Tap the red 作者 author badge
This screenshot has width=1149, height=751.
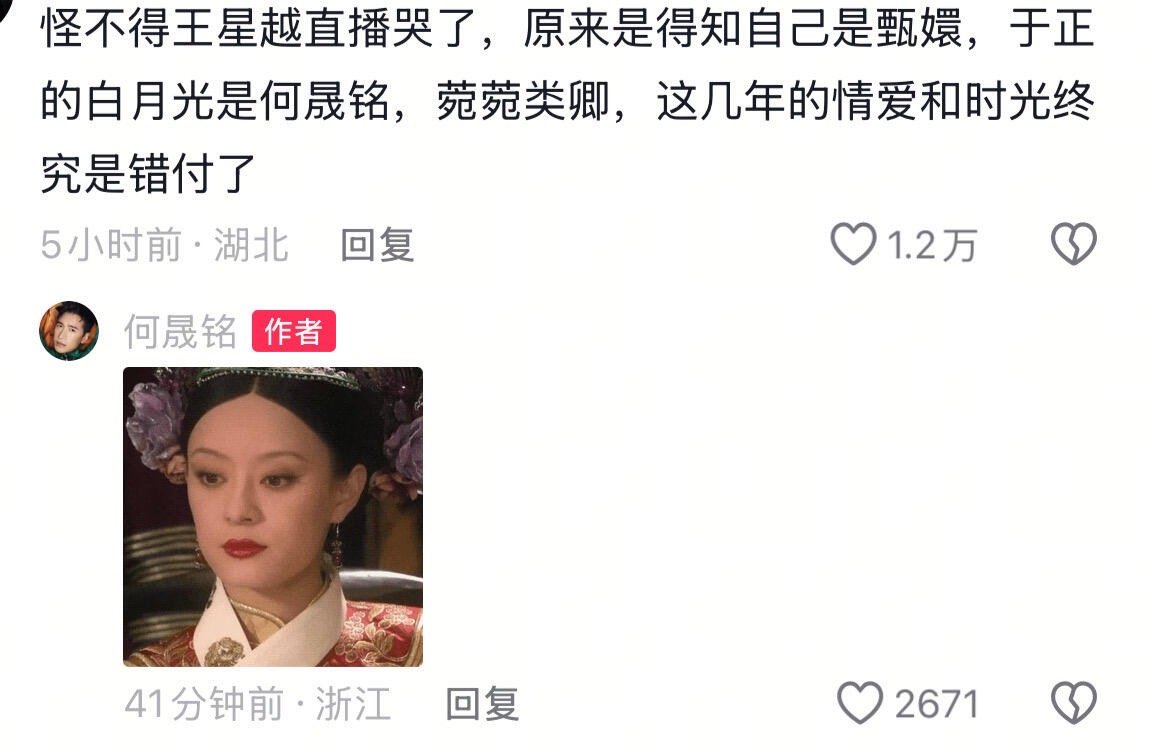[x=294, y=331]
